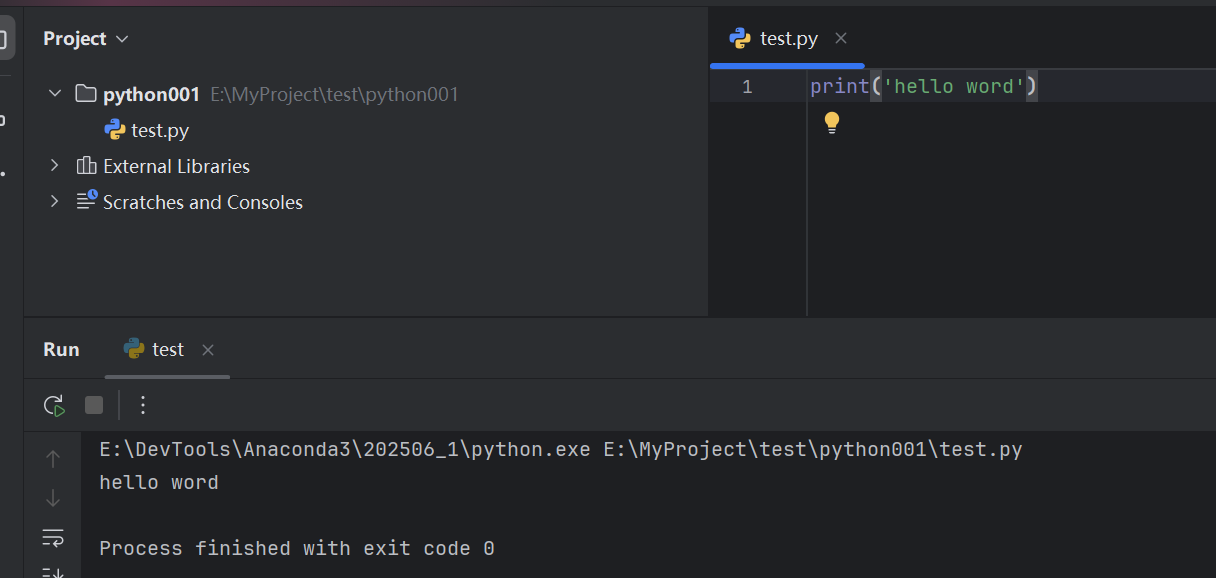Jump up the stack trace arrow
The image size is (1216, 578).
tap(53, 459)
